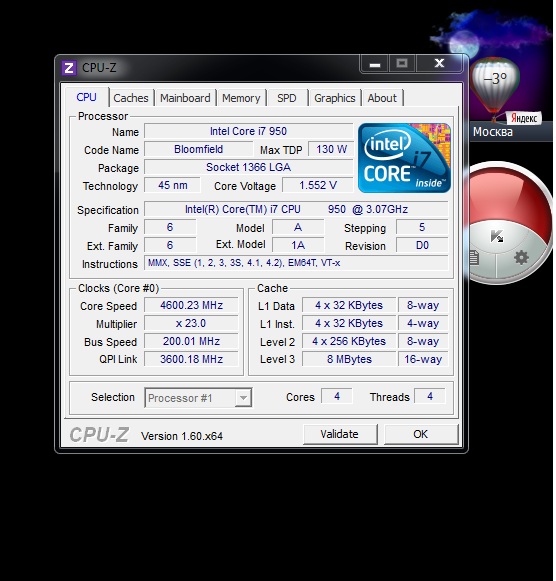Click the Stepping value 5
The height and width of the screenshot is (581, 556).
[x=422, y=227]
